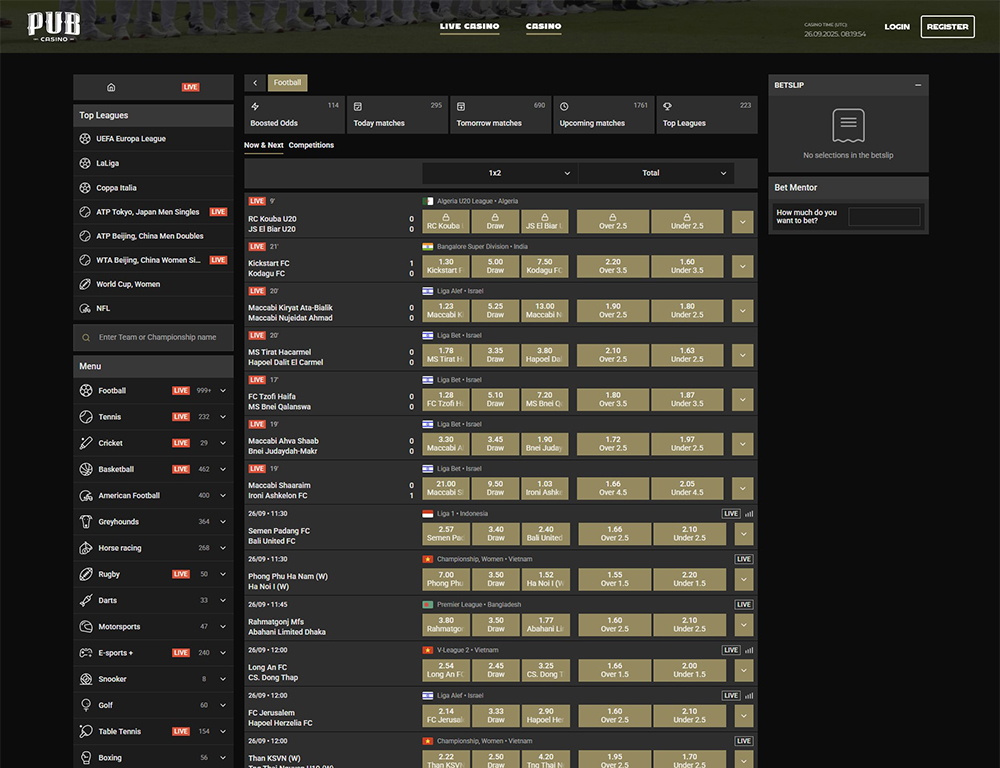The width and height of the screenshot is (1000, 768).
Task: Click the Login link
Action: point(897,27)
